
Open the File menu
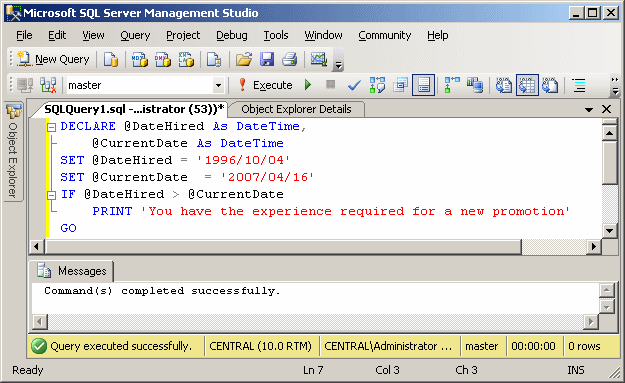24,35
